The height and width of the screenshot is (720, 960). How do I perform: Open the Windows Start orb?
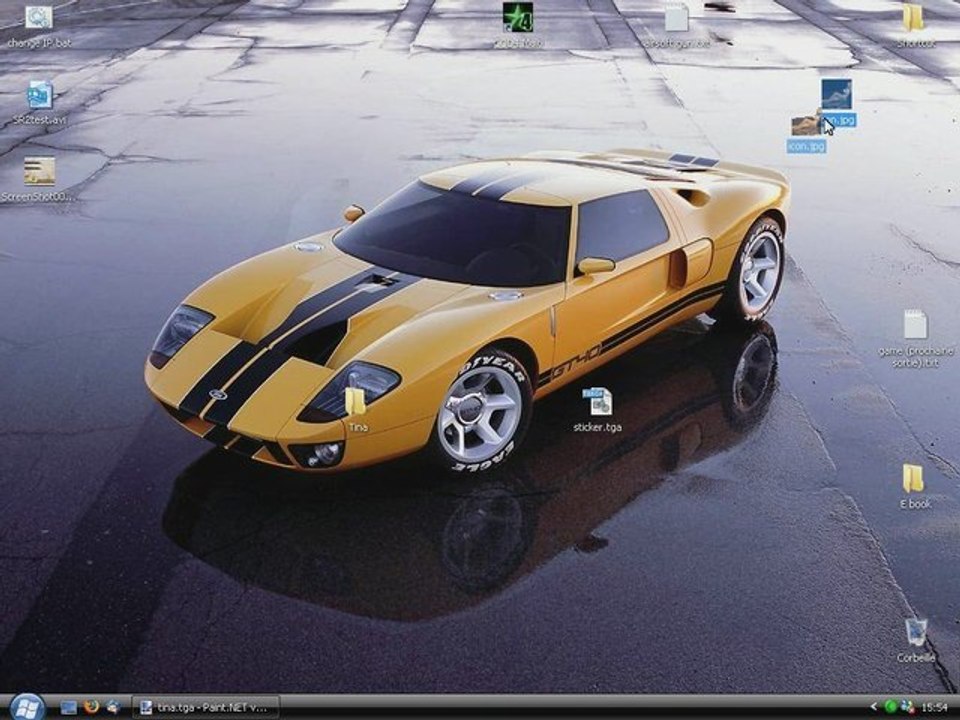pos(27,707)
